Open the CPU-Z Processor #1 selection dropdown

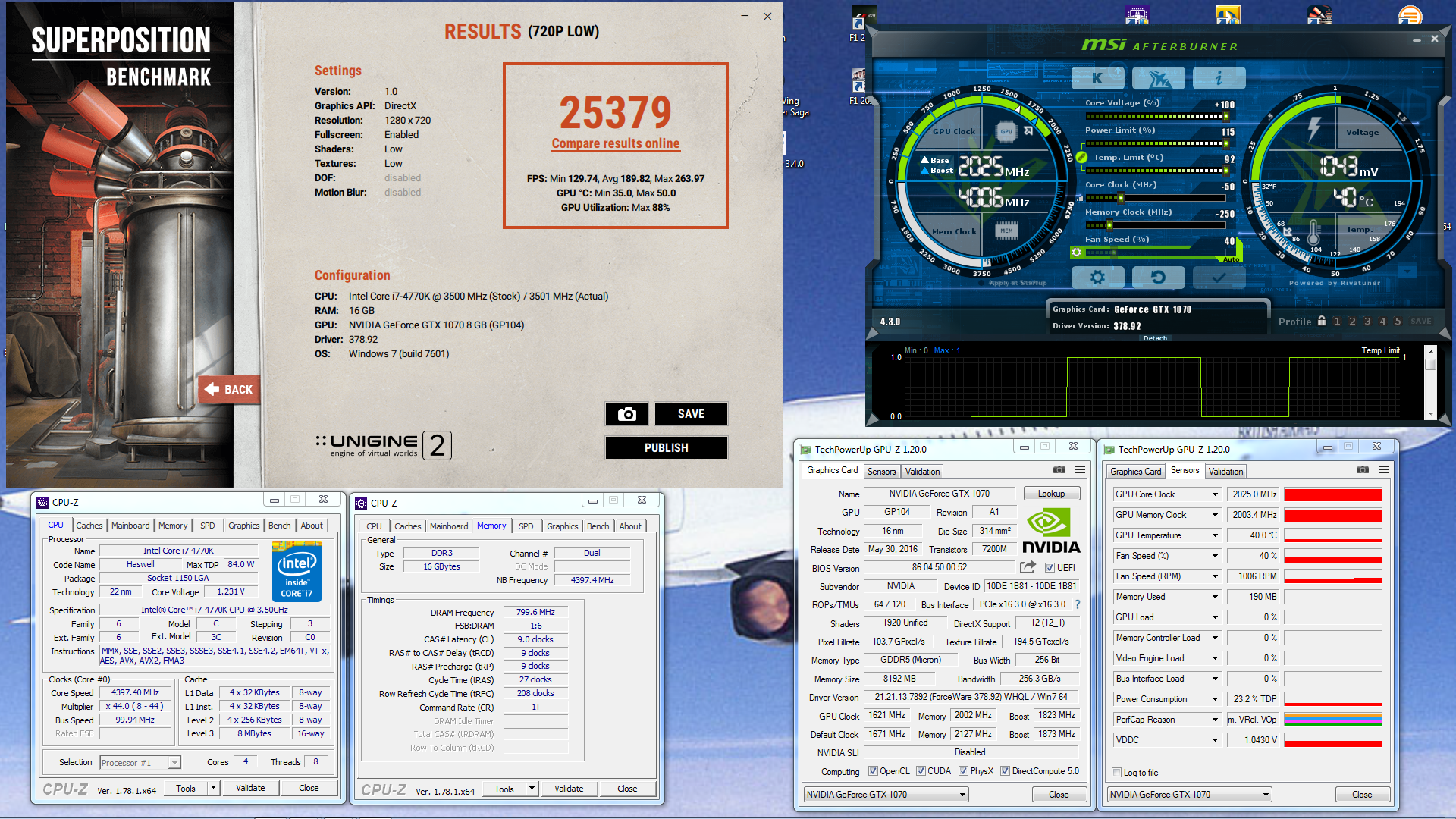coord(174,763)
